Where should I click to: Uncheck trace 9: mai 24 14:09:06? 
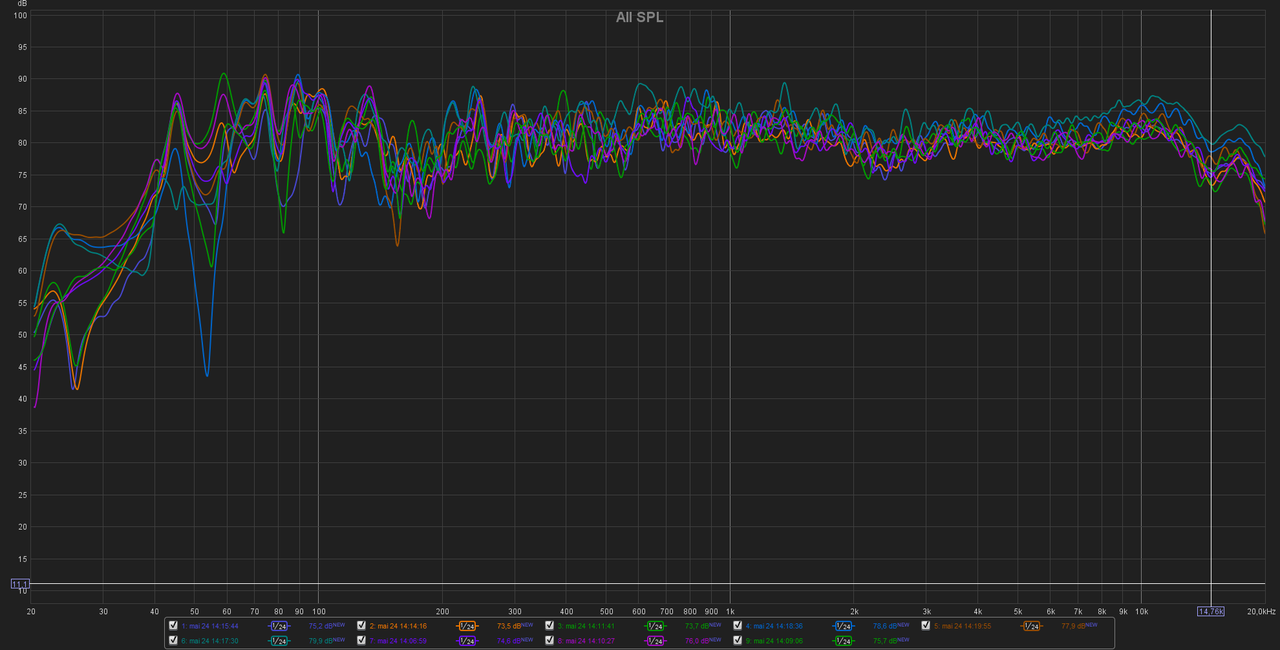[737, 640]
